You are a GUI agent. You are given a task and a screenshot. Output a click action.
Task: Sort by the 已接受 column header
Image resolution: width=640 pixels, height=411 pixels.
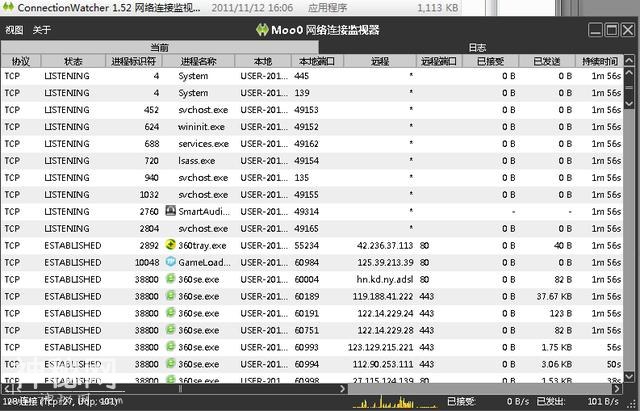pyautogui.click(x=491, y=61)
